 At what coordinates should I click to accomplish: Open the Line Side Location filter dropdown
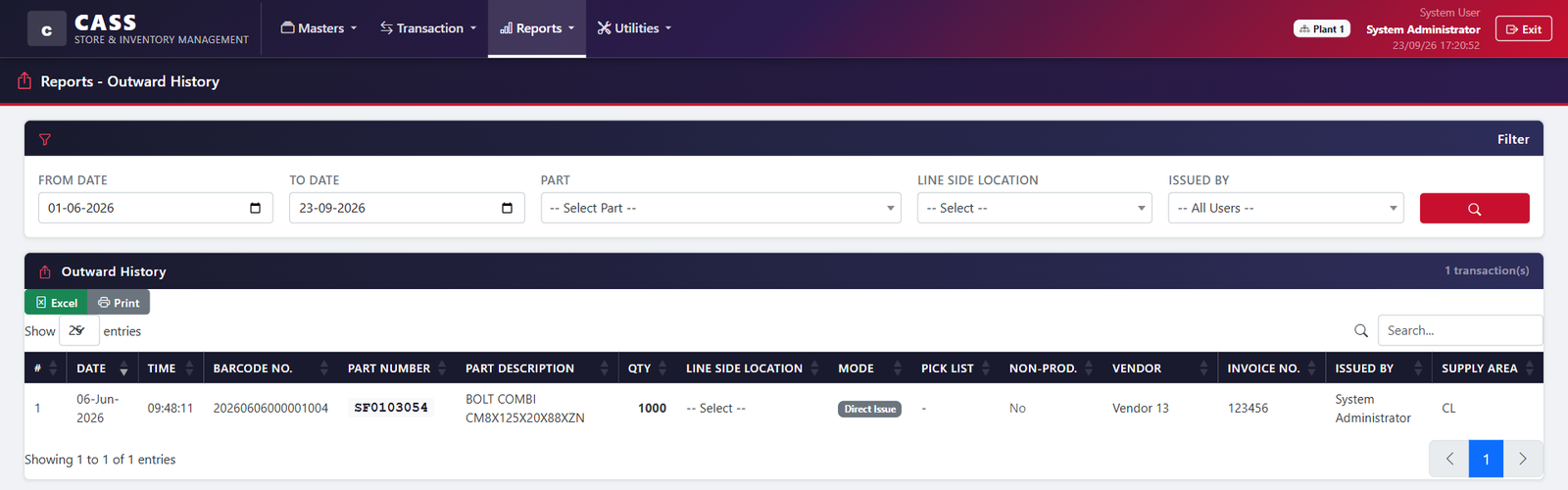[x=1035, y=208]
